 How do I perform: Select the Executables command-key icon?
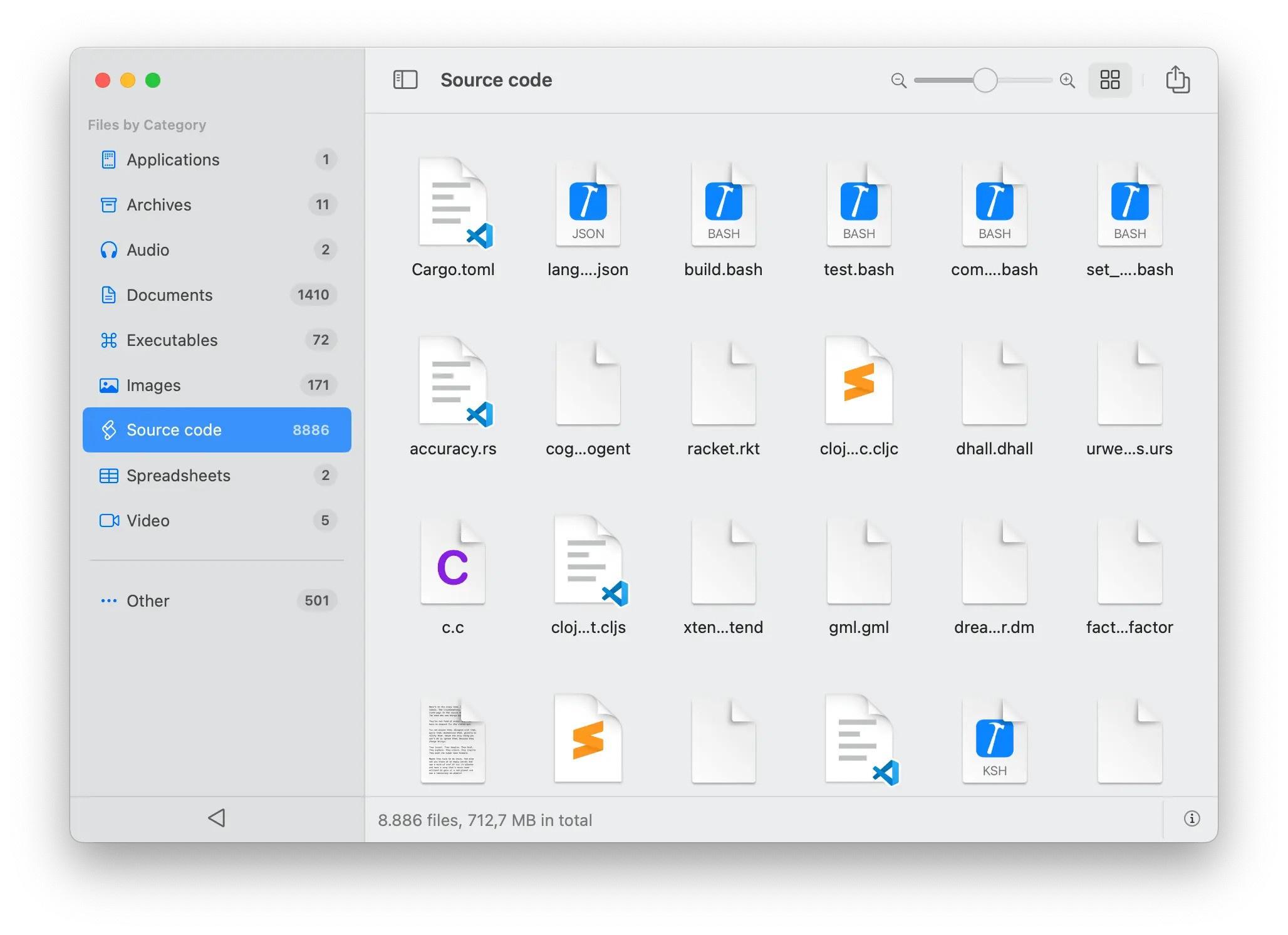tap(110, 340)
